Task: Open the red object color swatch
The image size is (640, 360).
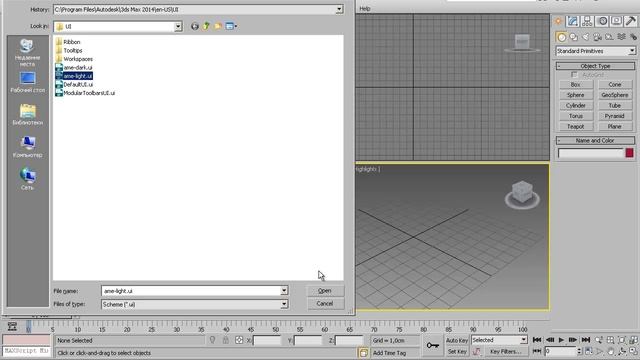Action: click(x=629, y=153)
